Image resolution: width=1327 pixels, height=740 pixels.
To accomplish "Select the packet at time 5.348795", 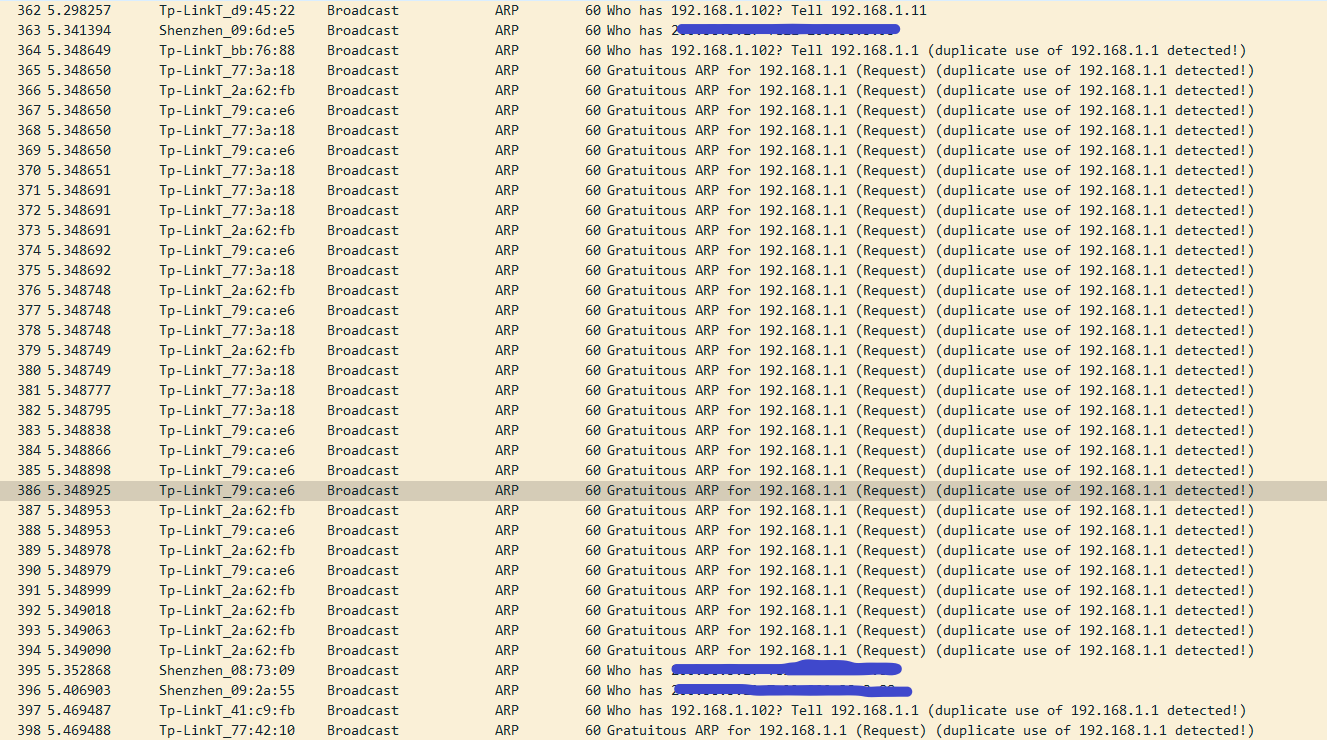I will click(663, 410).
